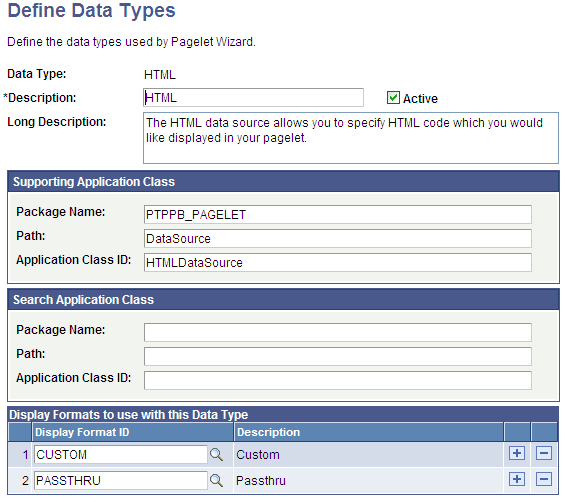The image size is (567, 502).
Task: Click the Define Data Types page title
Action: (x=91, y=10)
